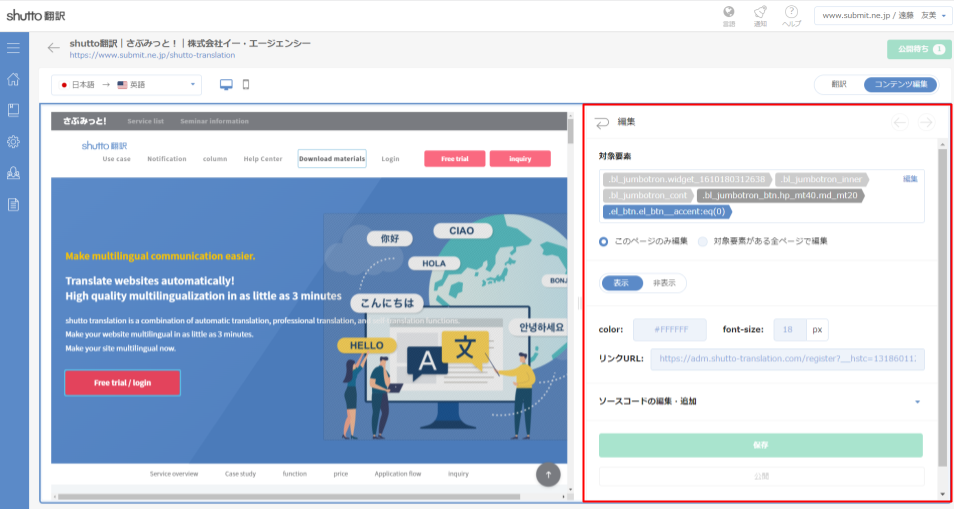Click the shutto翻訳 logo at top left

click(x=35, y=16)
